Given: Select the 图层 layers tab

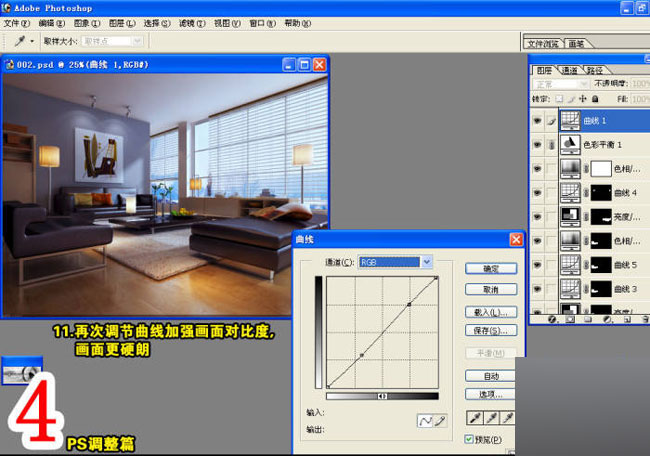Looking at the screenshot, I should coord(544,70).
